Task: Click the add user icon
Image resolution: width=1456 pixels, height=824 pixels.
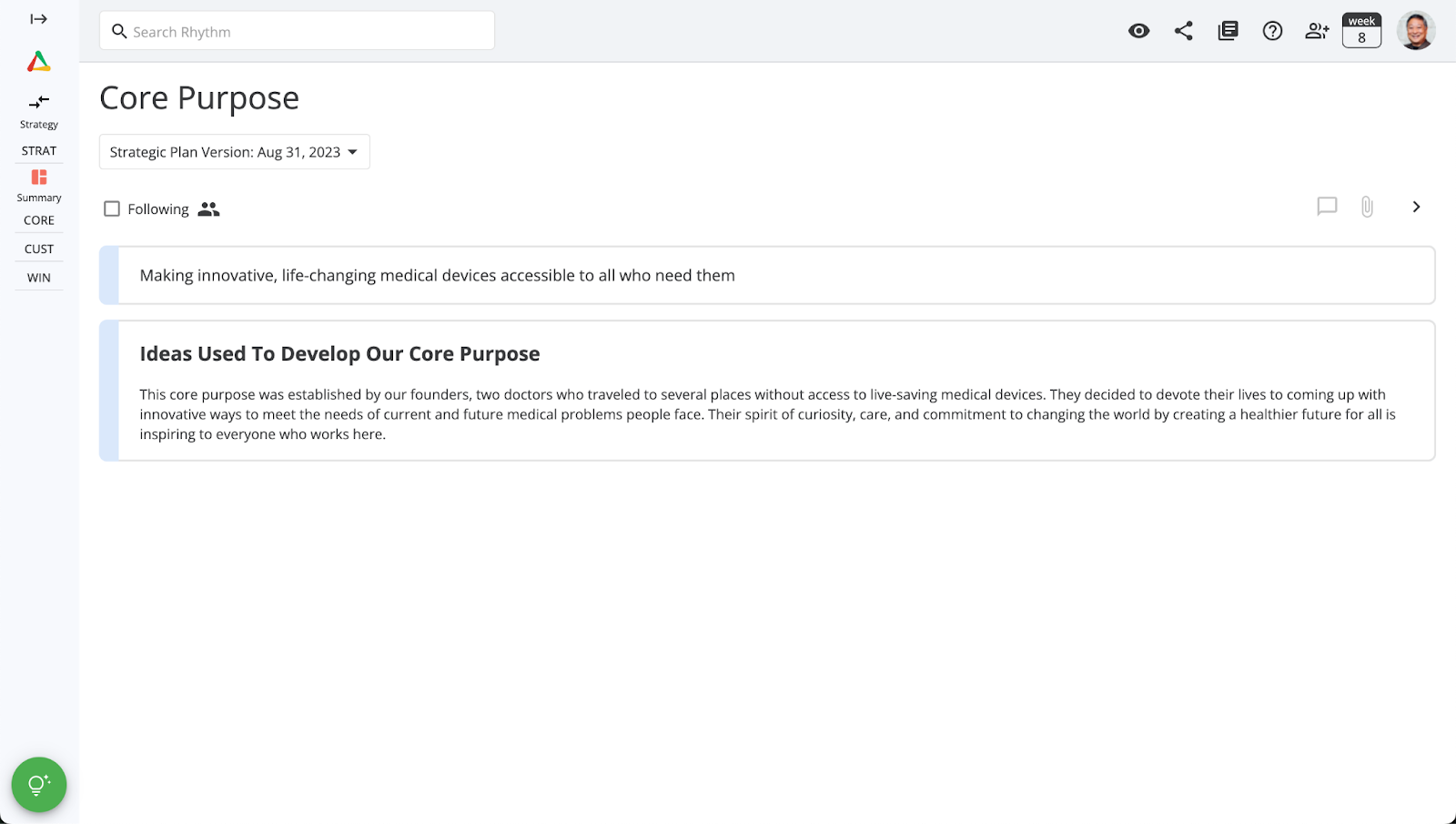Action: tap(1317, 31)
